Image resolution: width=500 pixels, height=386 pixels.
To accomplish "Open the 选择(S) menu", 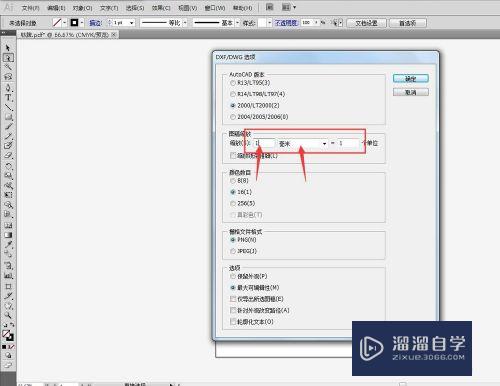I will [x=135, y=8].
